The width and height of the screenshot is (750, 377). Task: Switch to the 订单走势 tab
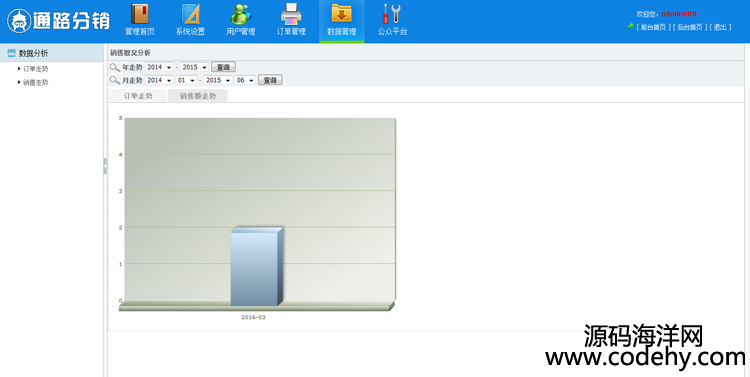[138, 96]
